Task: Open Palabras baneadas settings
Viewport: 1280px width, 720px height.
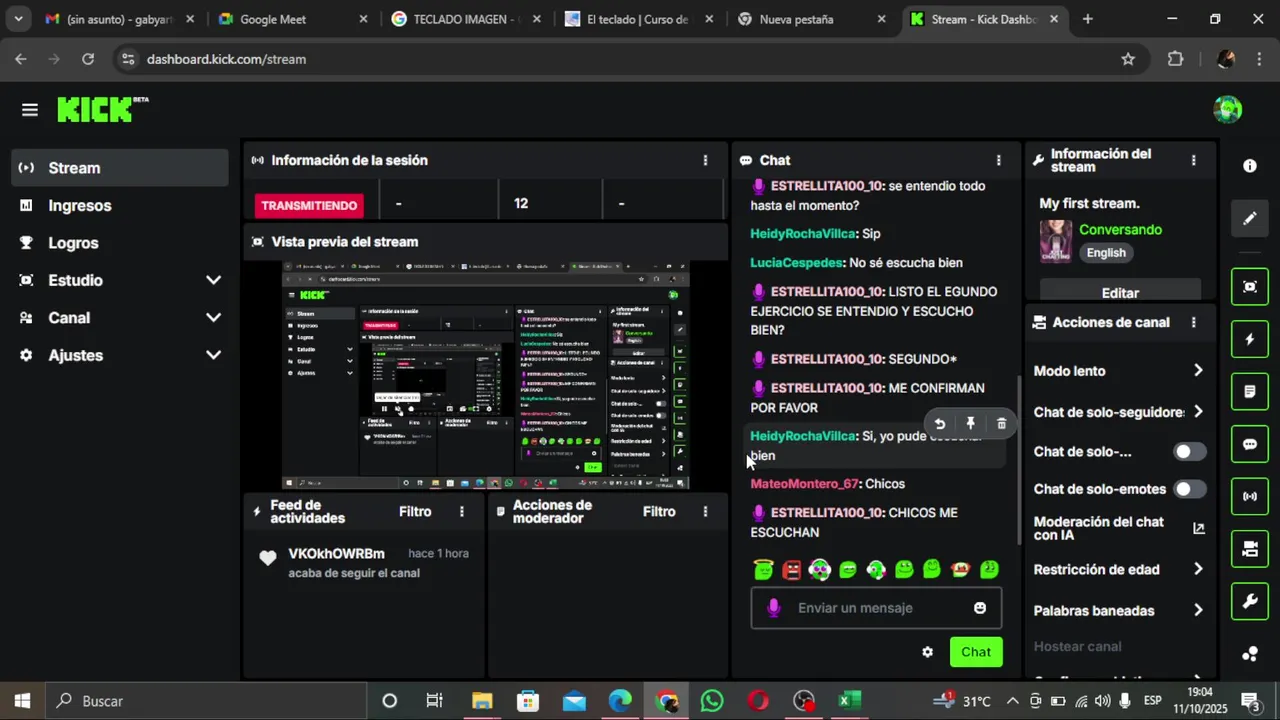Action: click(x=1118, y=611)
